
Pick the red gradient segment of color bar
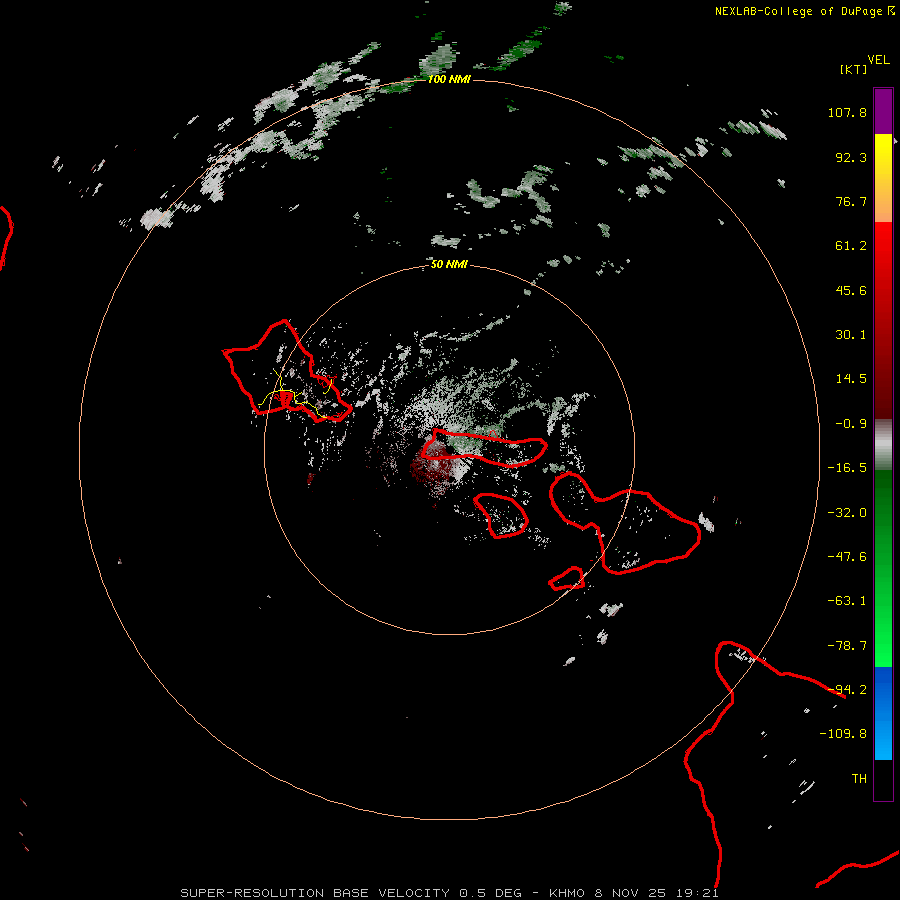pyautogui.click(x=883, y=320)
